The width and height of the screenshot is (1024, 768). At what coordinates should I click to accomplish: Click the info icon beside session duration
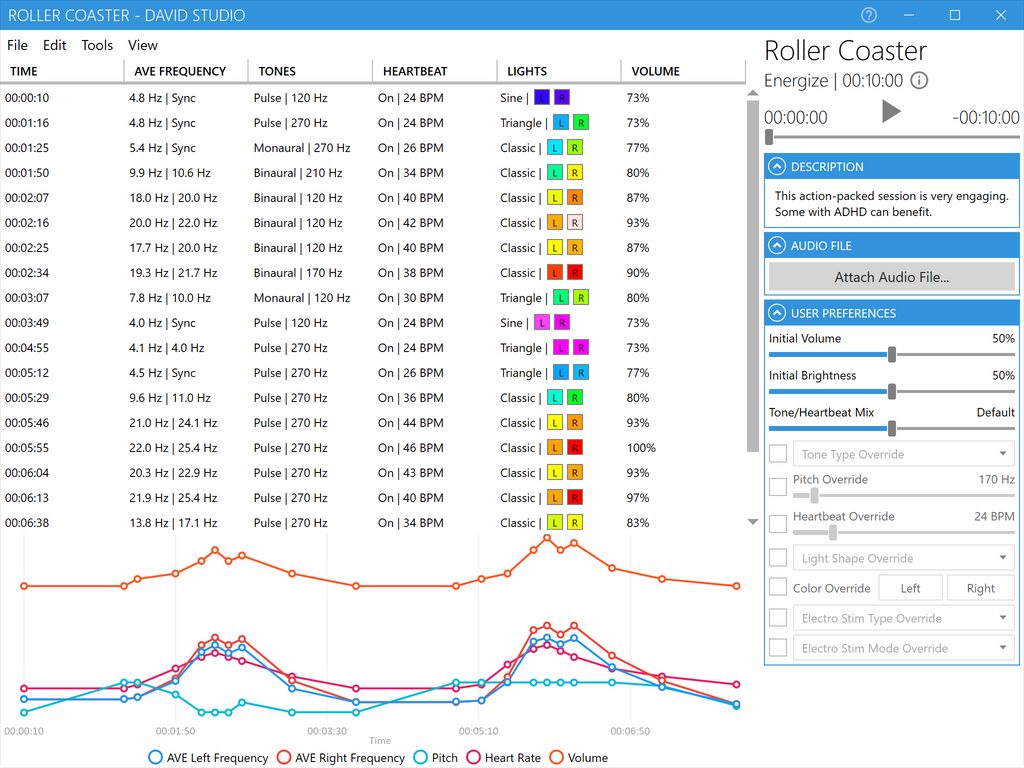click(x=919, y=81)
